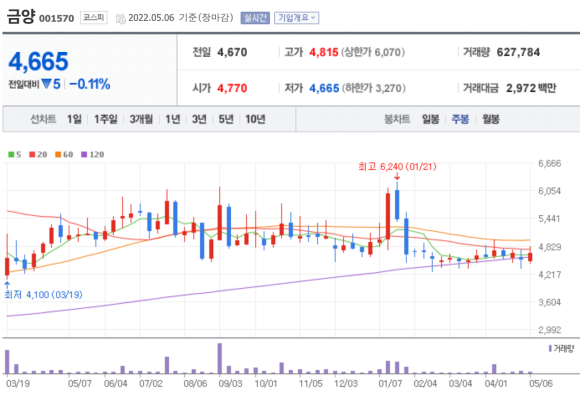
Task: Switch to 월봉 monthly candle chart
Action: 491,119
